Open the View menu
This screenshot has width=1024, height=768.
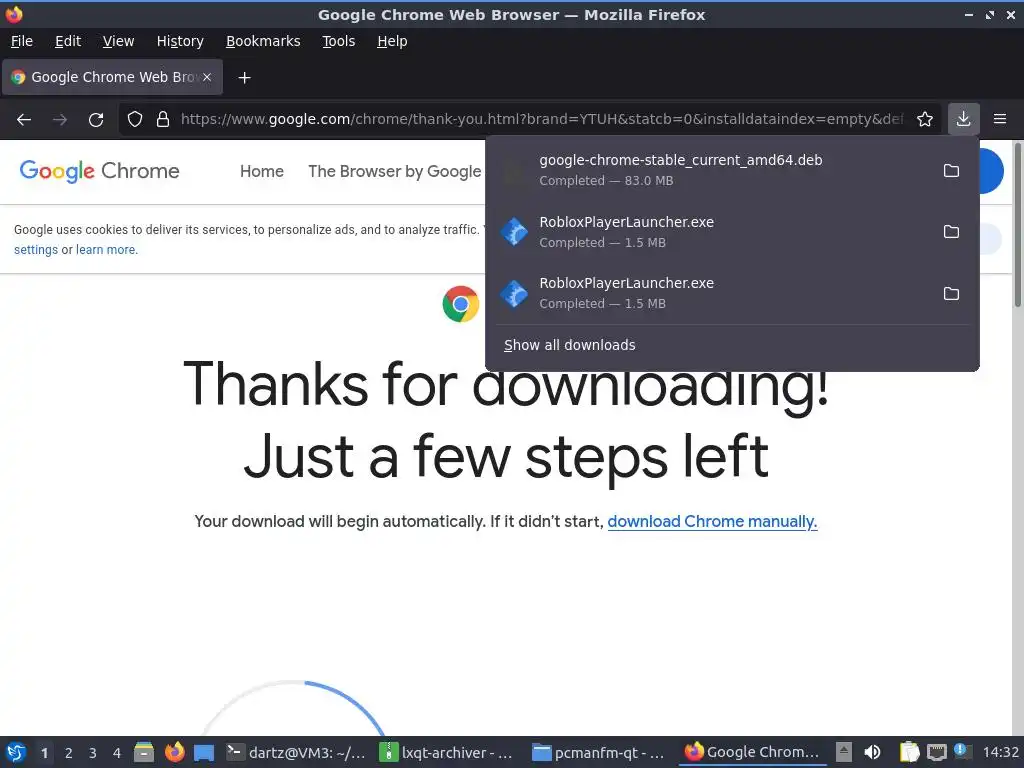pyautogui.click(x=118, y=41)
